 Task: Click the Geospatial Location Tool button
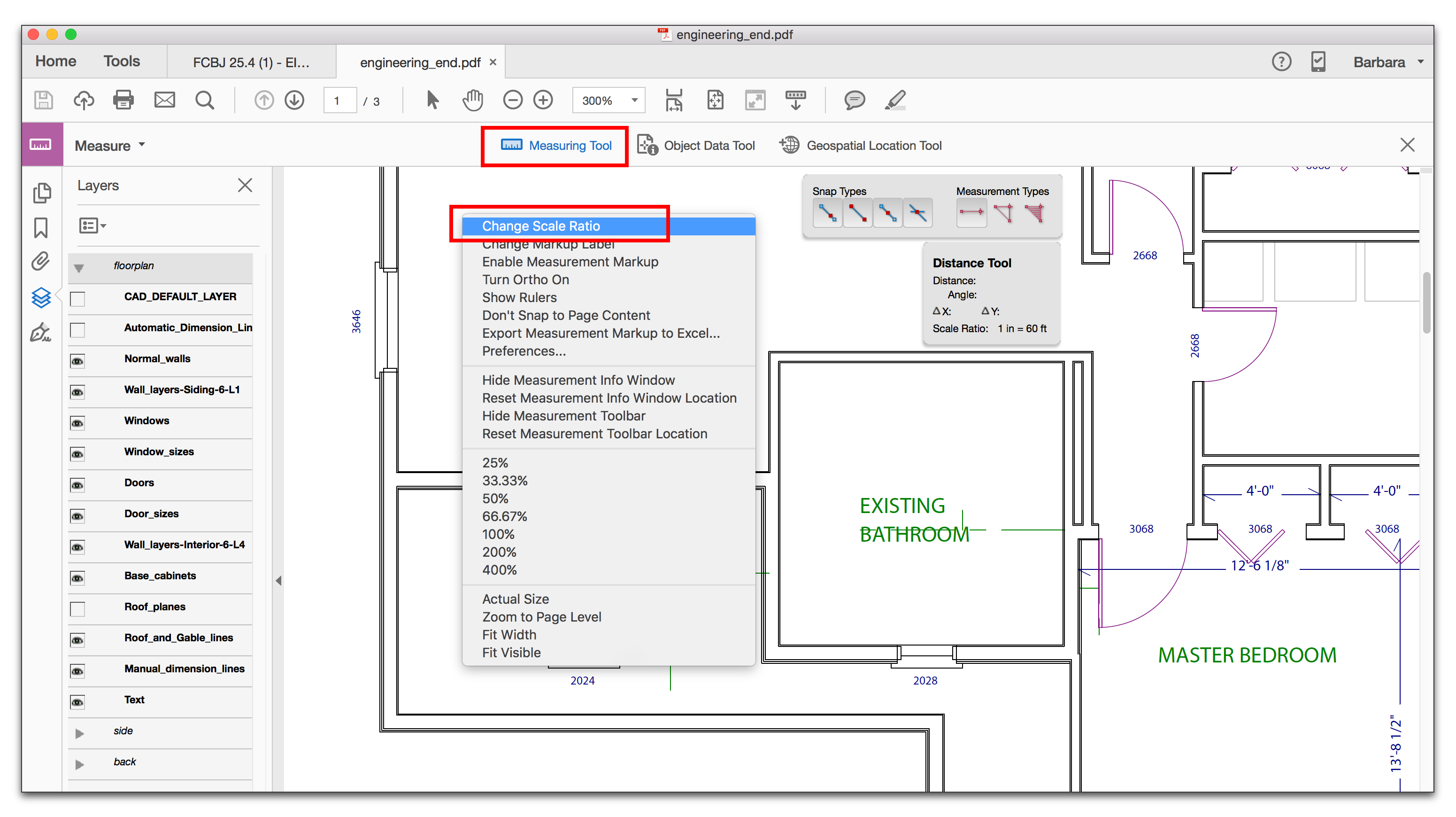pyautogui.click(x=861, y=145)
